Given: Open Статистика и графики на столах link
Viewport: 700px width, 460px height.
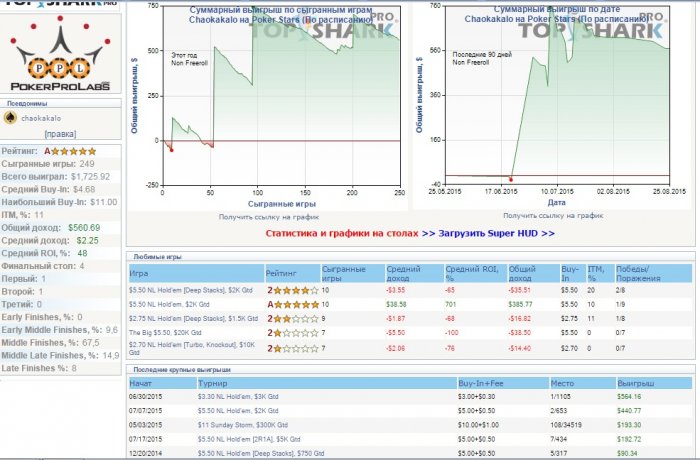Looking at the screenshot, I should (342, 233).
